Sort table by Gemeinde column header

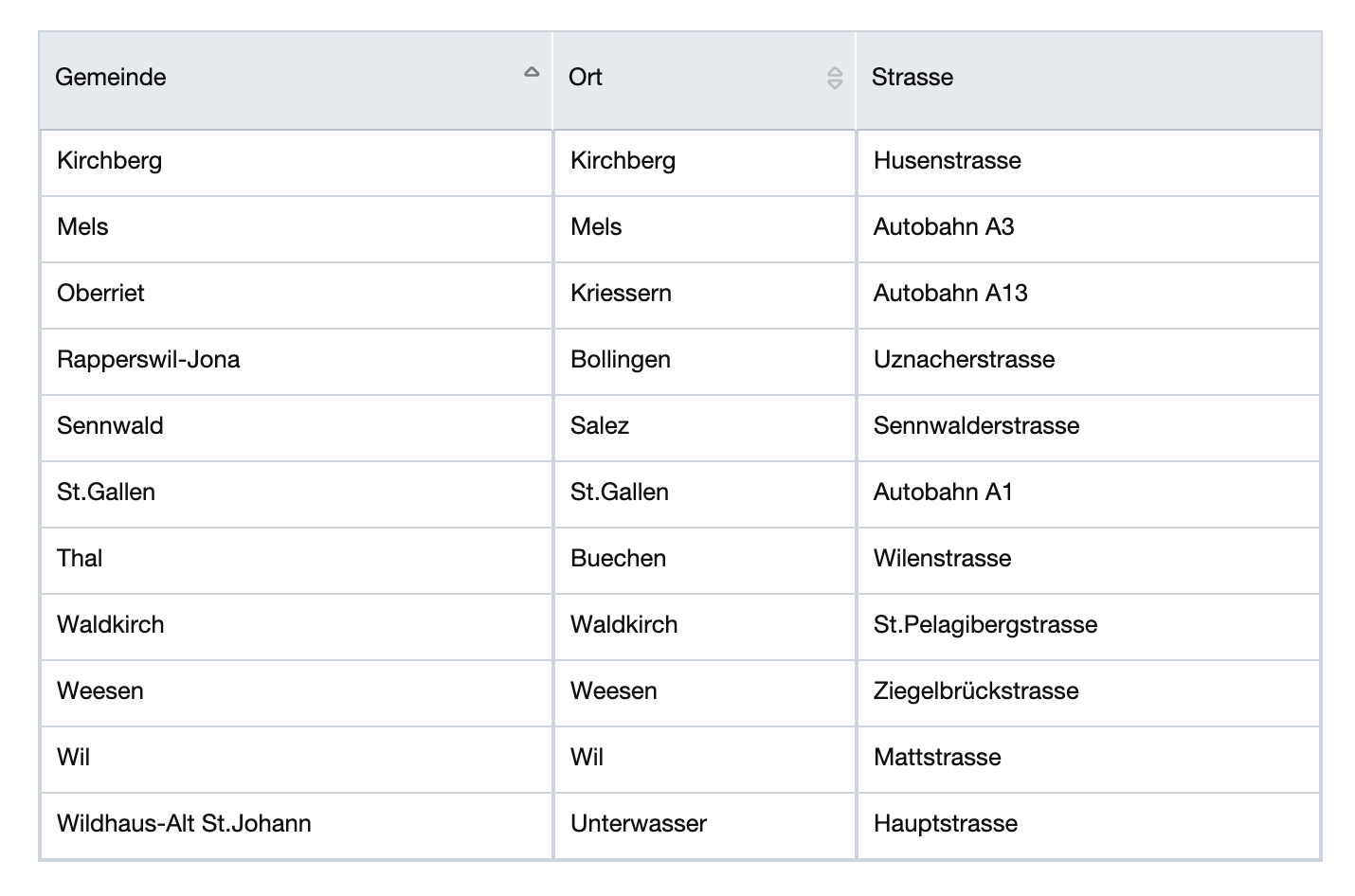tap(111, 78)
